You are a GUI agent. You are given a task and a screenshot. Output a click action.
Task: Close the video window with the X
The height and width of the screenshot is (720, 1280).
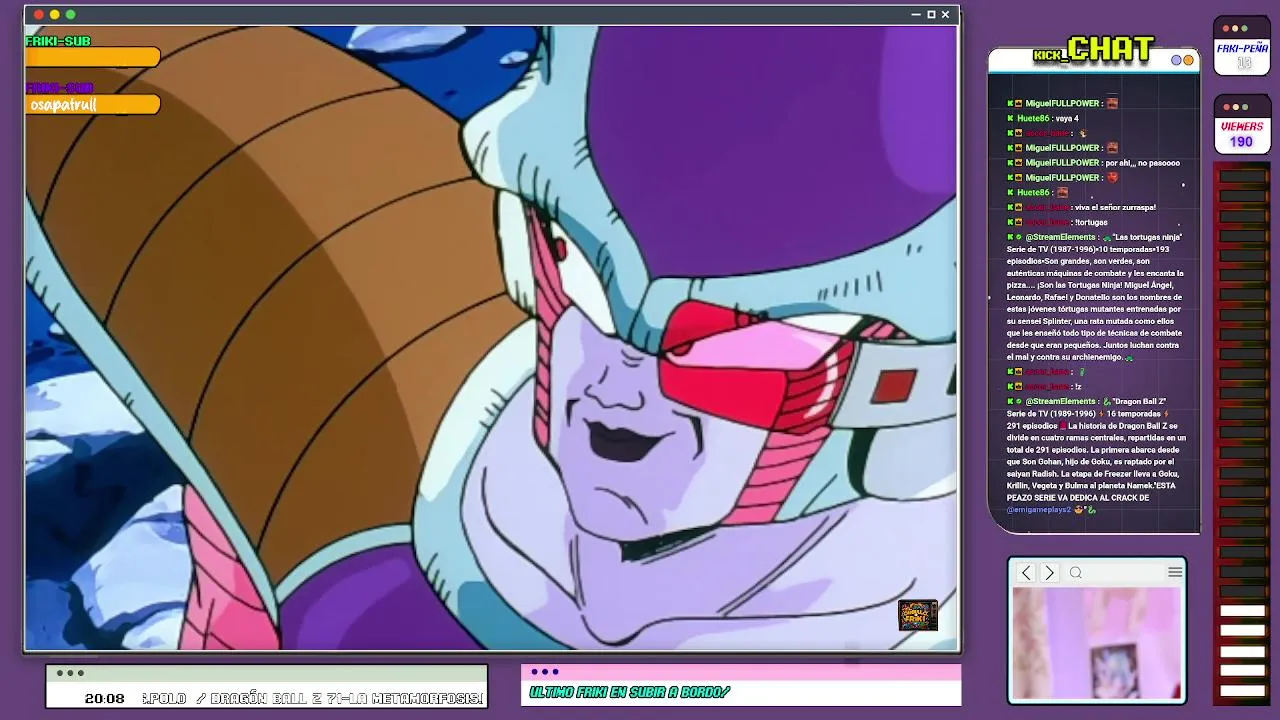[946, 15]
